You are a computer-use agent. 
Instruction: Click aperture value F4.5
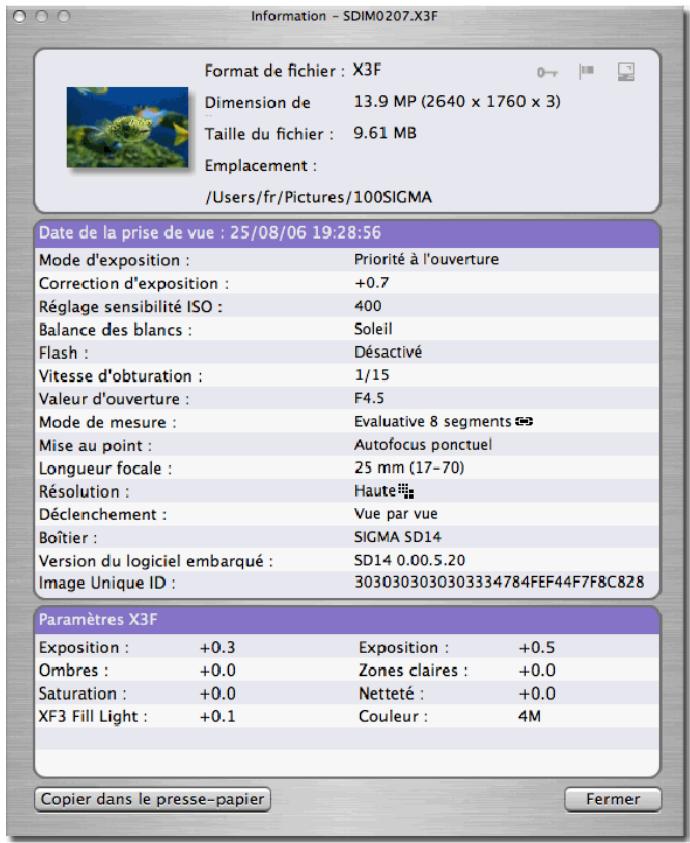[369, 398]
